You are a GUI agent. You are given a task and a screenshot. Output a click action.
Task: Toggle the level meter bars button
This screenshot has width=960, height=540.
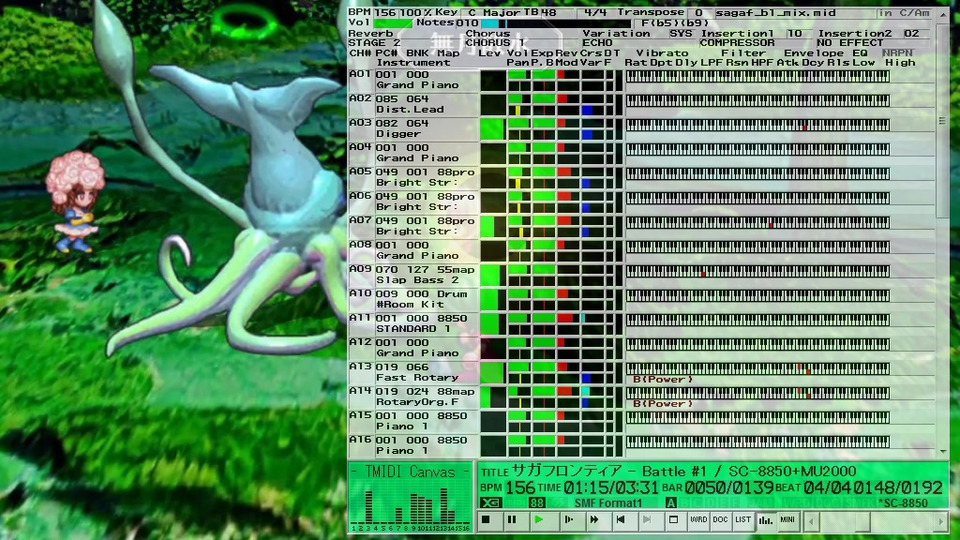[x=765, y=520]
